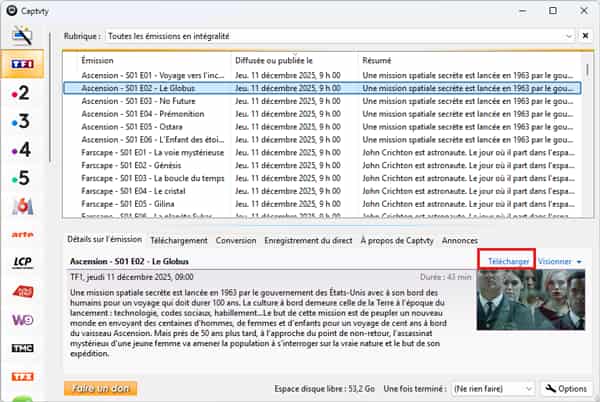This screenshot has width=600, height=402.
Task: Select the TF1 channel
Action: [x=22, y=64]
